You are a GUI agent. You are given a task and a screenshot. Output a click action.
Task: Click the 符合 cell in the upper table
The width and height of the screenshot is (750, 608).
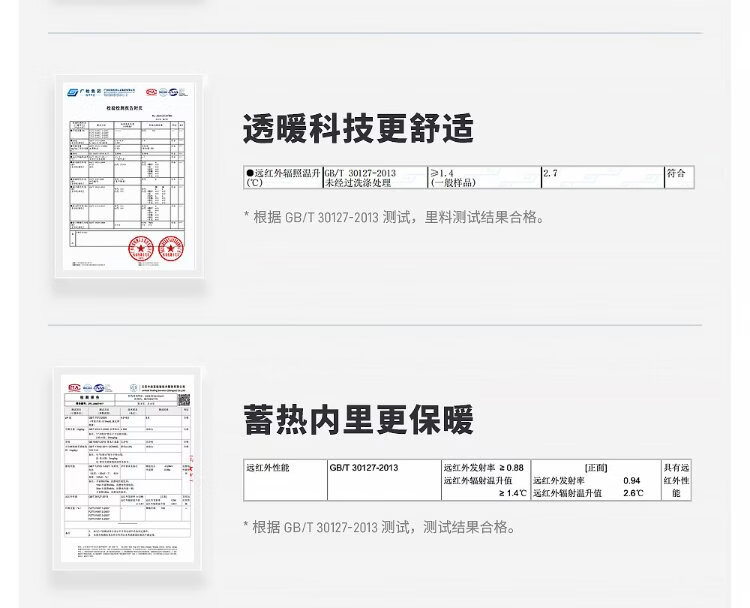[x=677, y=174]
